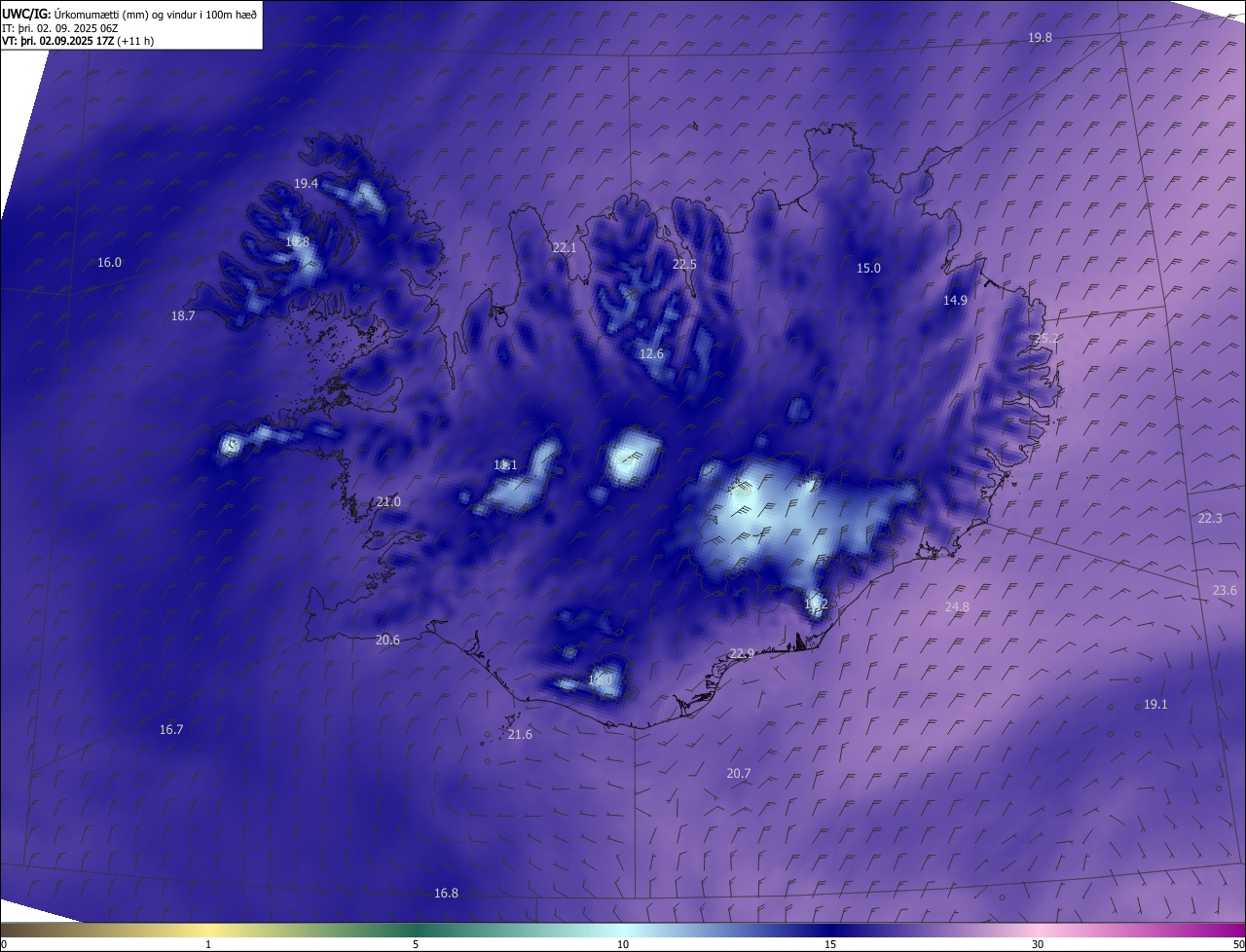Click the 22.9 value label
Viewport: 1246px width, 952px height.
point(742,653)
